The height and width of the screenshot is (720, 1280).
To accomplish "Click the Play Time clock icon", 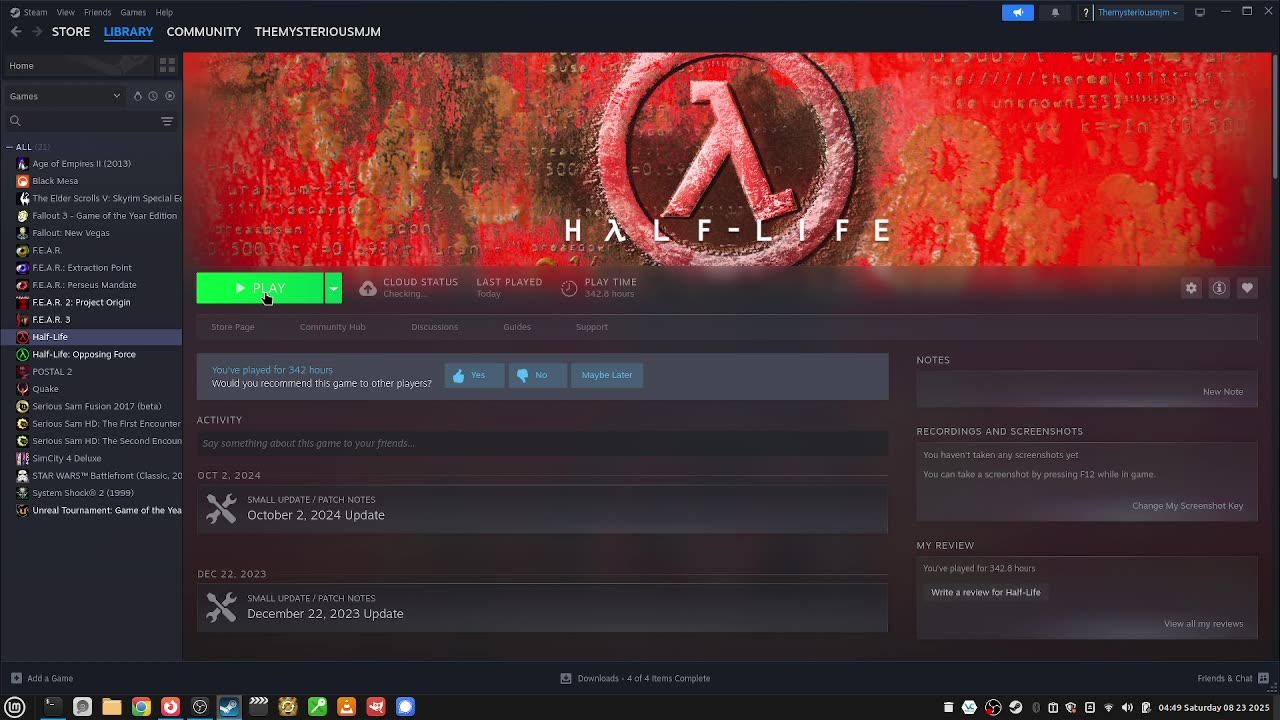I will [x=569, y=288].
